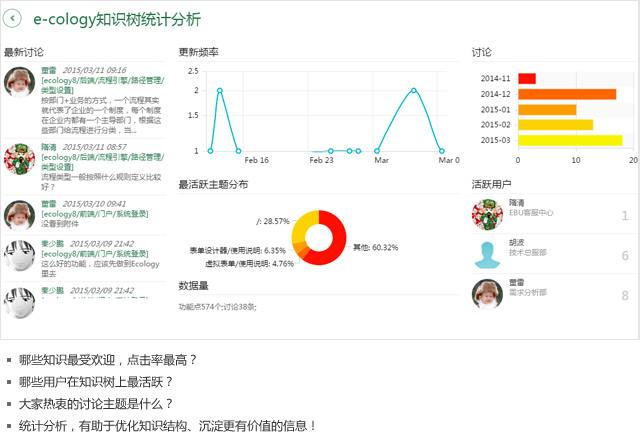Click the peak data point before Feb 16
640x440 pixels.
(x=219, y=91)
